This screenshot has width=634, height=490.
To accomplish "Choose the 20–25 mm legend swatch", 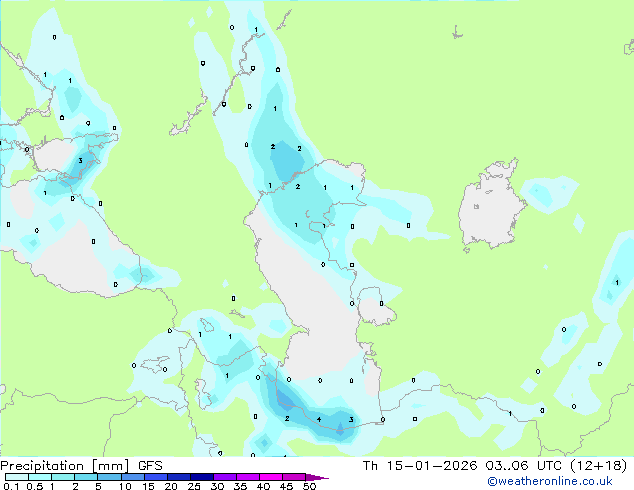I will pos(178,477).
